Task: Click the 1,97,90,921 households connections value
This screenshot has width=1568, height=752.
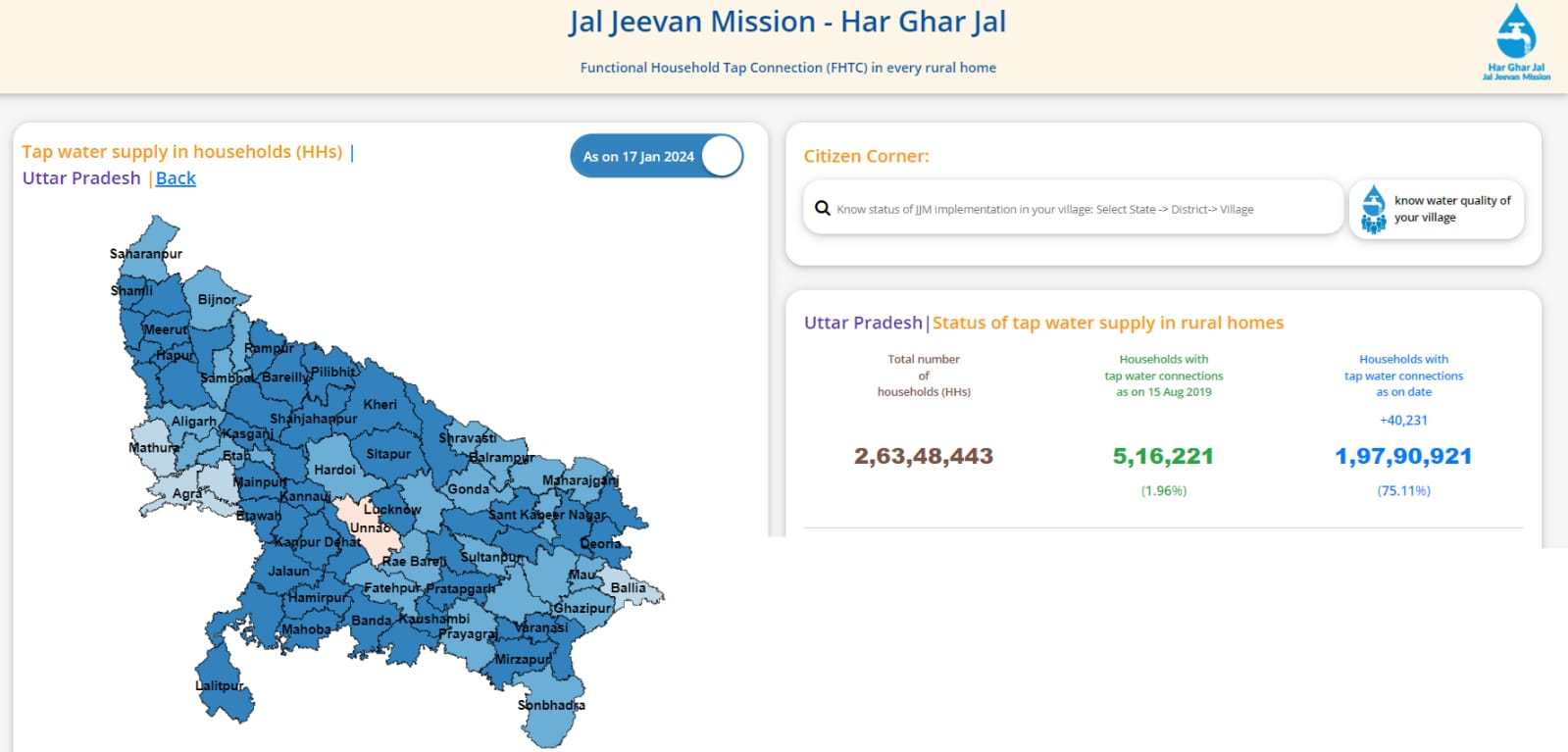Action: pyautogui.click(x=1402, y=456)
